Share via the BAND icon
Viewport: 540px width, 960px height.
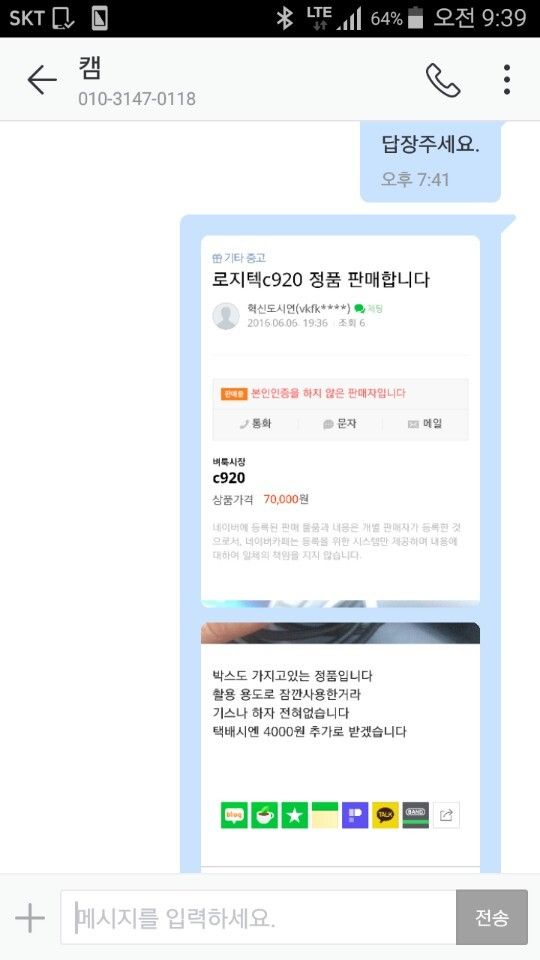pyautogui.click(x=416, y=815)
